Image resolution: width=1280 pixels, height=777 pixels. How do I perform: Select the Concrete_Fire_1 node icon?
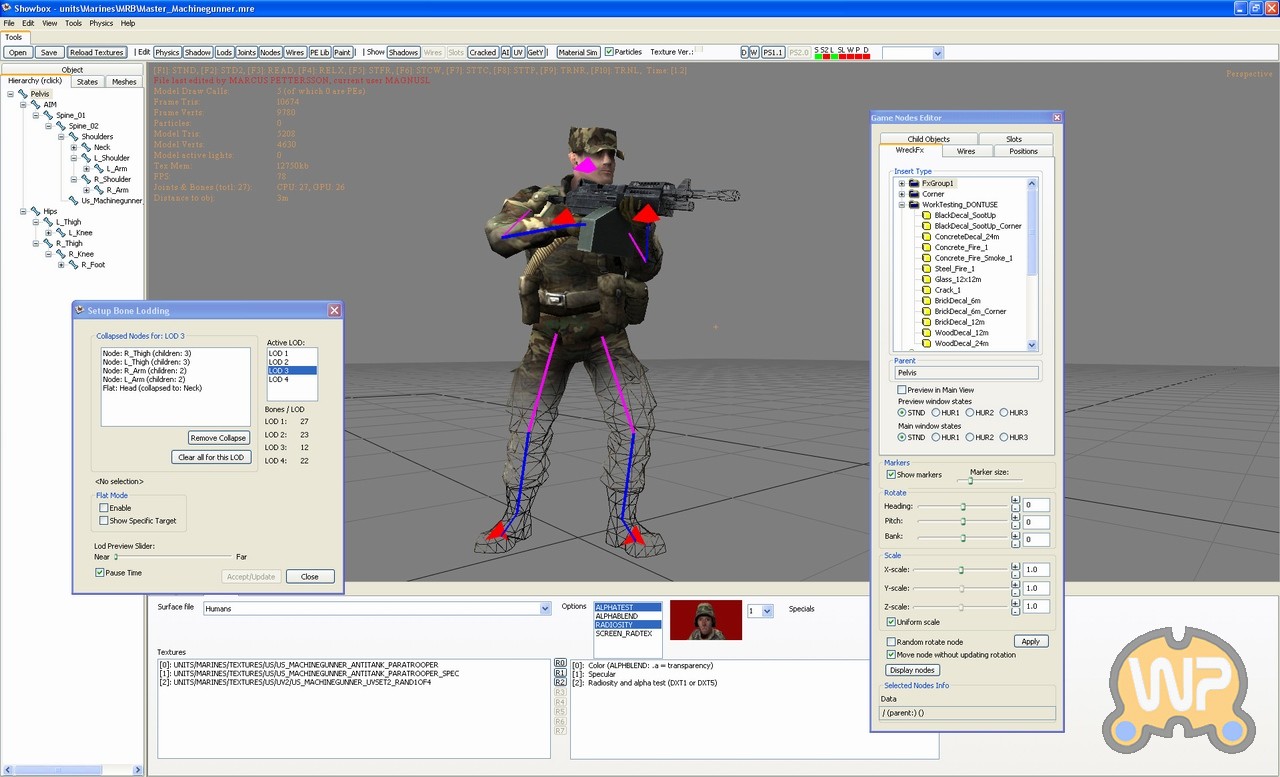coord(927,247)
